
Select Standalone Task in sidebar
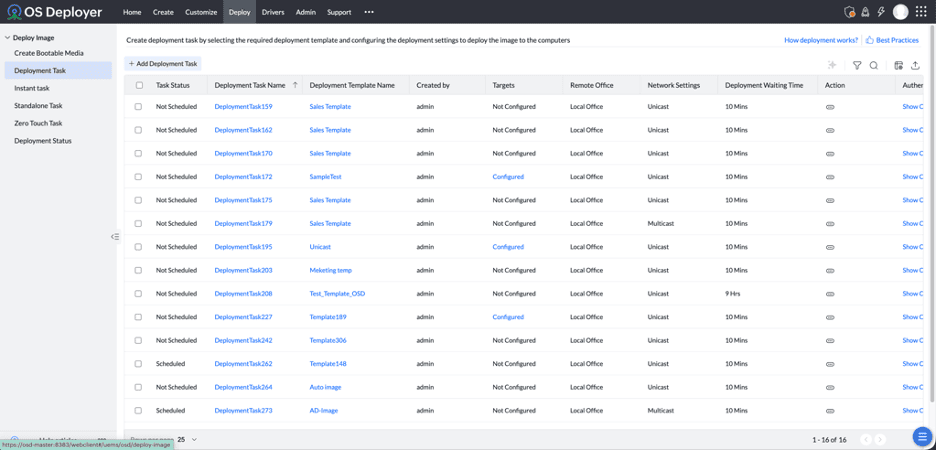(x=38, y=106)
